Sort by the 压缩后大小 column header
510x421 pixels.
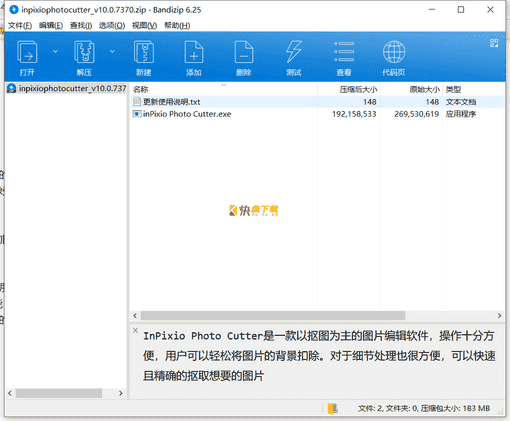349,89
